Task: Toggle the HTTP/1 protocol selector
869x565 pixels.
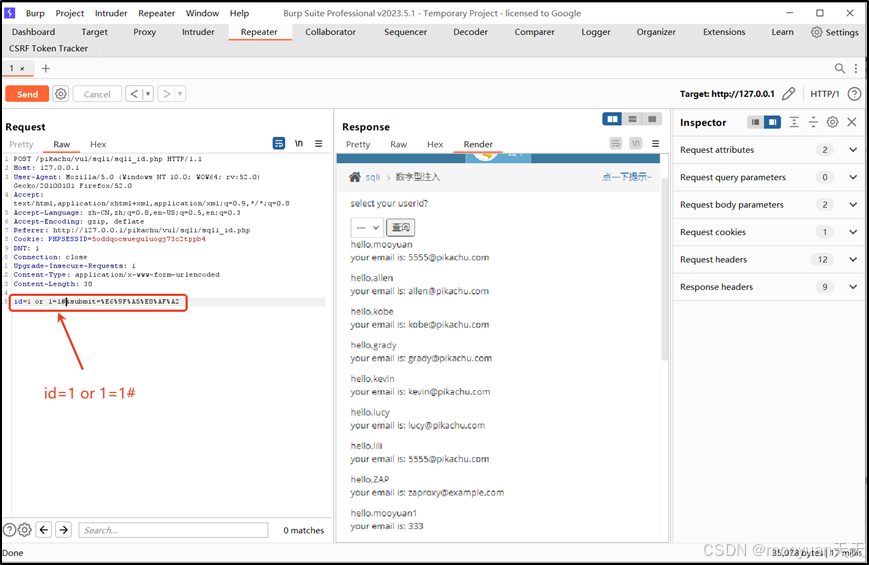Action: (x=825, y=94)
